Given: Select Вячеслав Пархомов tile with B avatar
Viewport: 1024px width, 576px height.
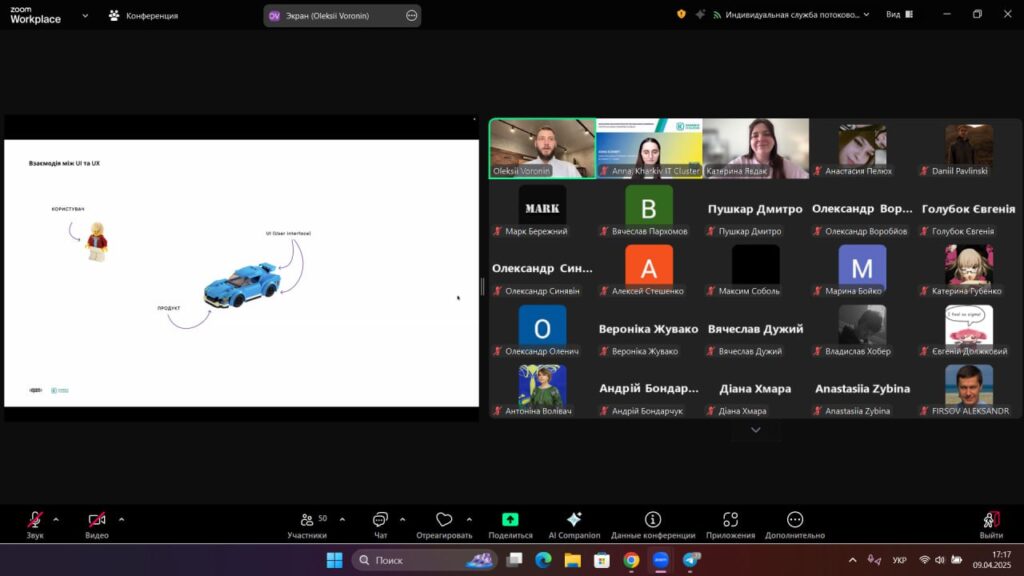Looking at the screenshot, I should [649, 209].
